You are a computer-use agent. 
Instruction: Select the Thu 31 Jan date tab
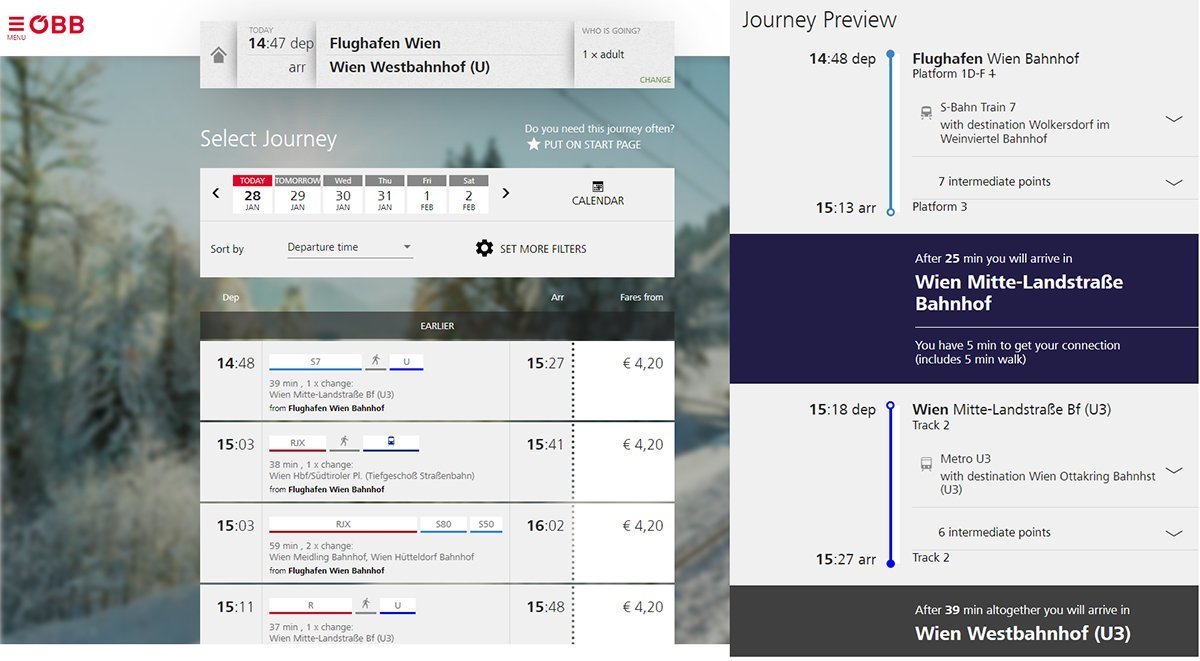pyautogui.click(x=385, y=195)
